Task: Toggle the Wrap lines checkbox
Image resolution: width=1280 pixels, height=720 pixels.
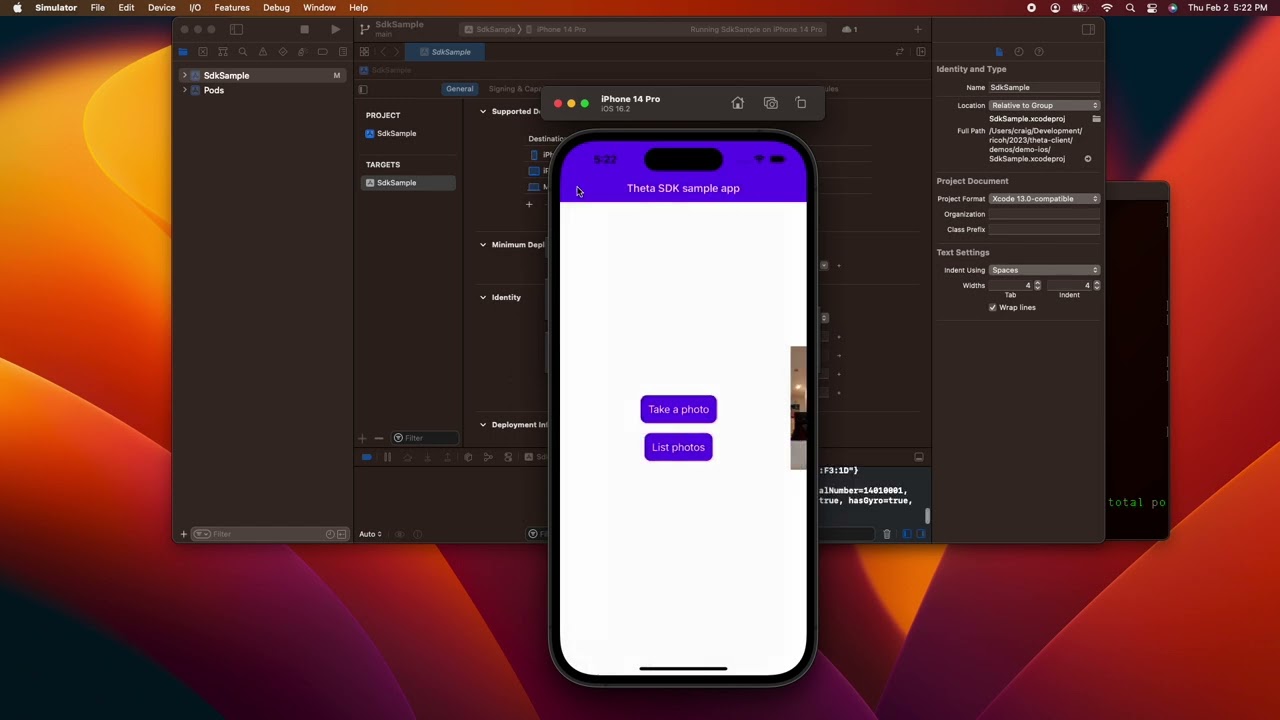Action: 993,308
